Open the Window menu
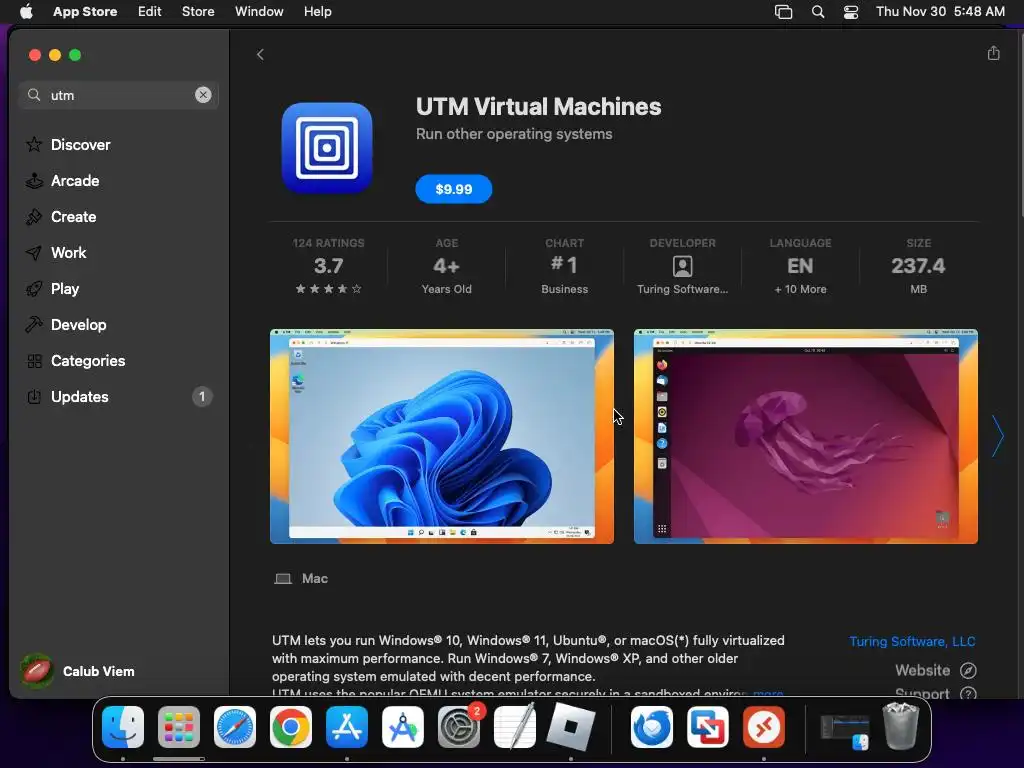Viewport: 1024px width, 768px height. 259,12
